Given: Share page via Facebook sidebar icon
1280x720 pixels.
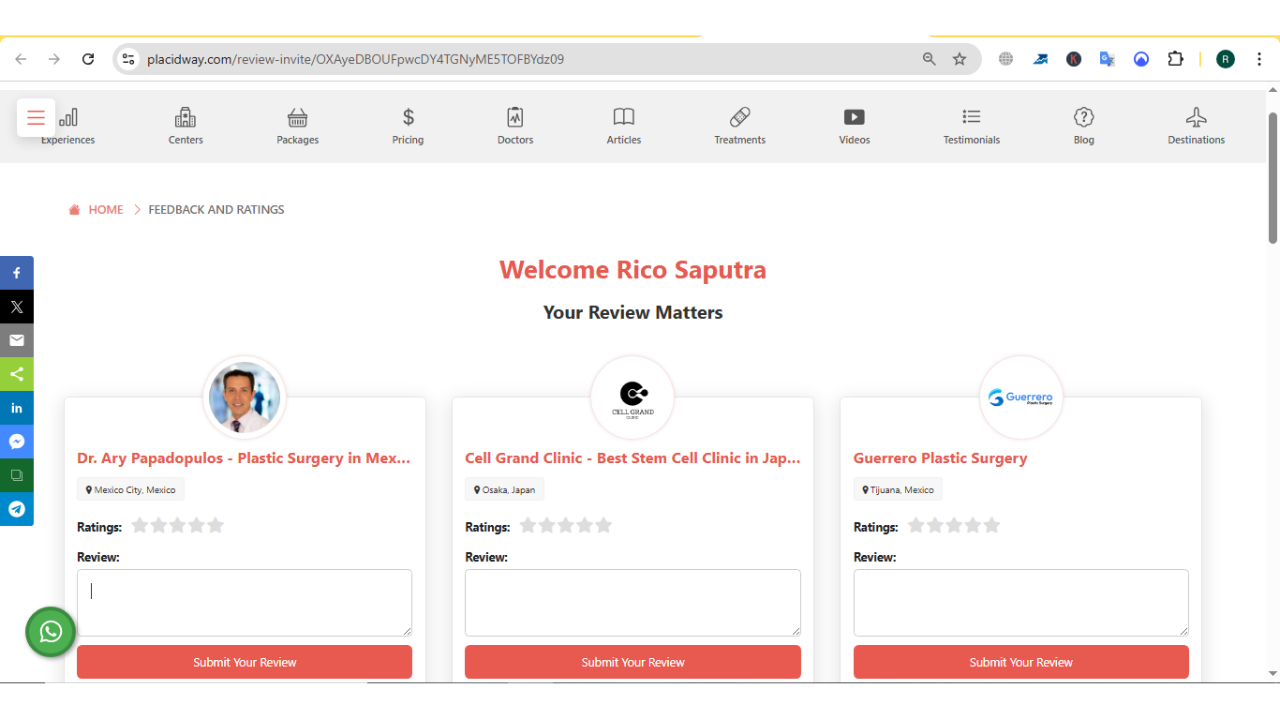Looking at the screenshot, I should pyautogui.click(x=17, y=273).
